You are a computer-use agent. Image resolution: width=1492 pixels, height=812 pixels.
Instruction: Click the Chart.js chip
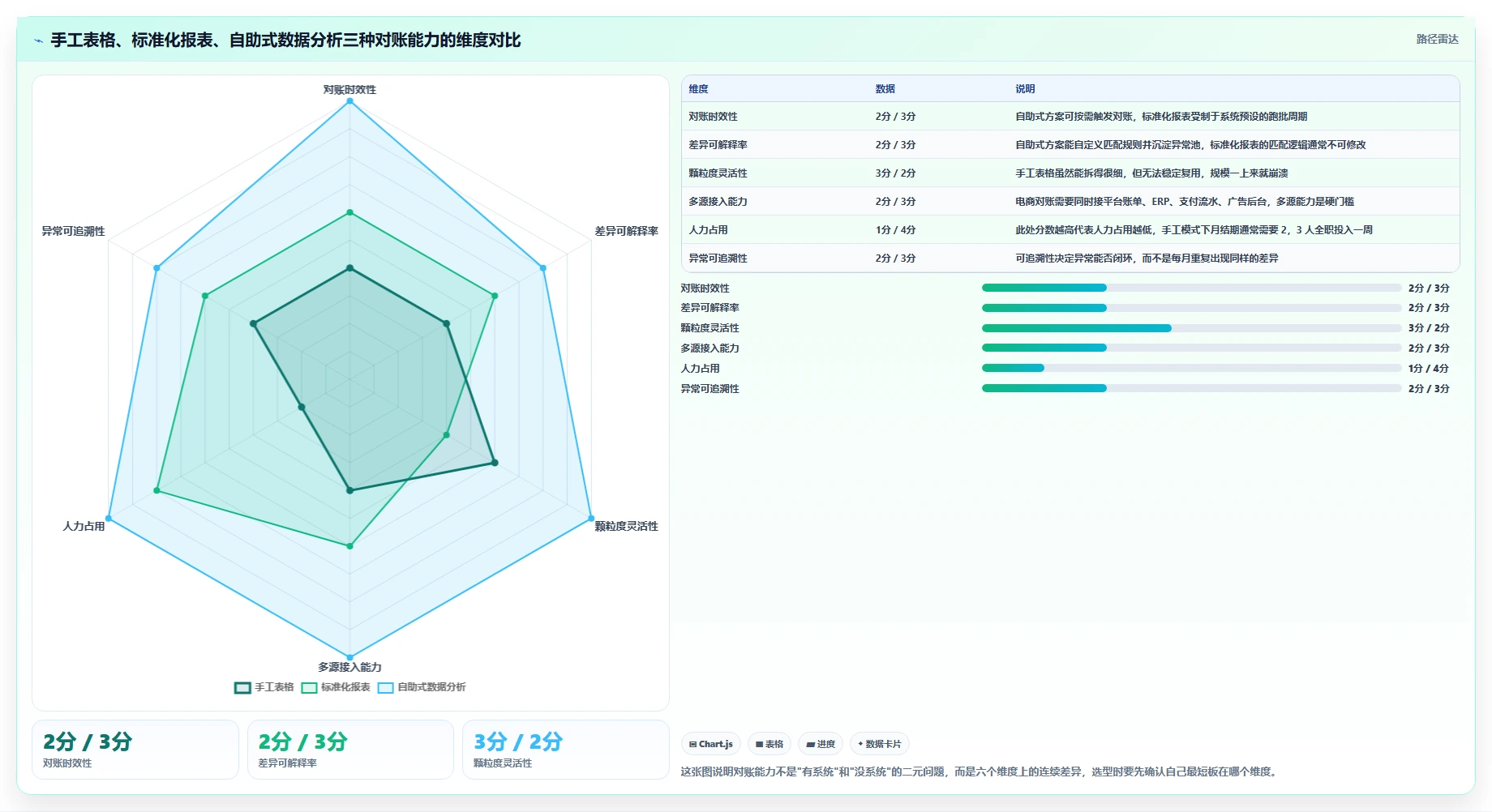pyautogui.click(x=711, y=744)
